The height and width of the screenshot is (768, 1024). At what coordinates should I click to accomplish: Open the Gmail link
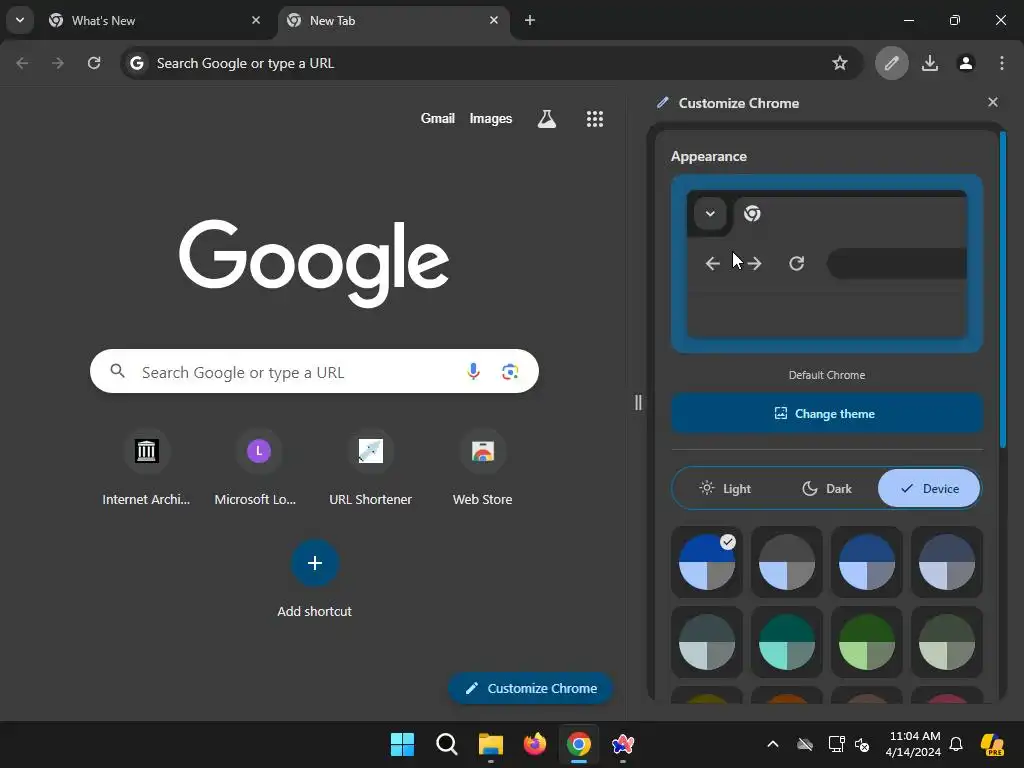tap(438, 118)
